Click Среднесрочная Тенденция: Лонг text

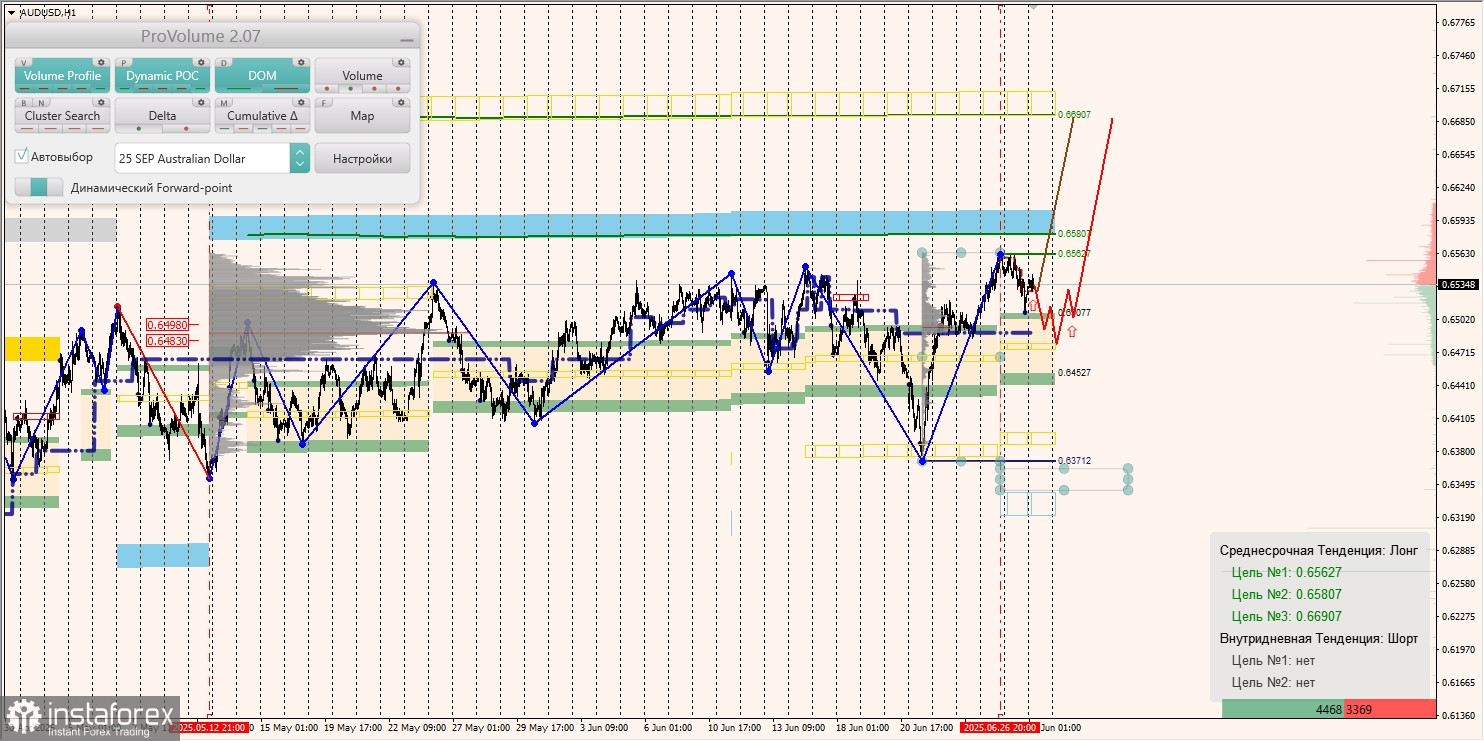pos(1319,550)
